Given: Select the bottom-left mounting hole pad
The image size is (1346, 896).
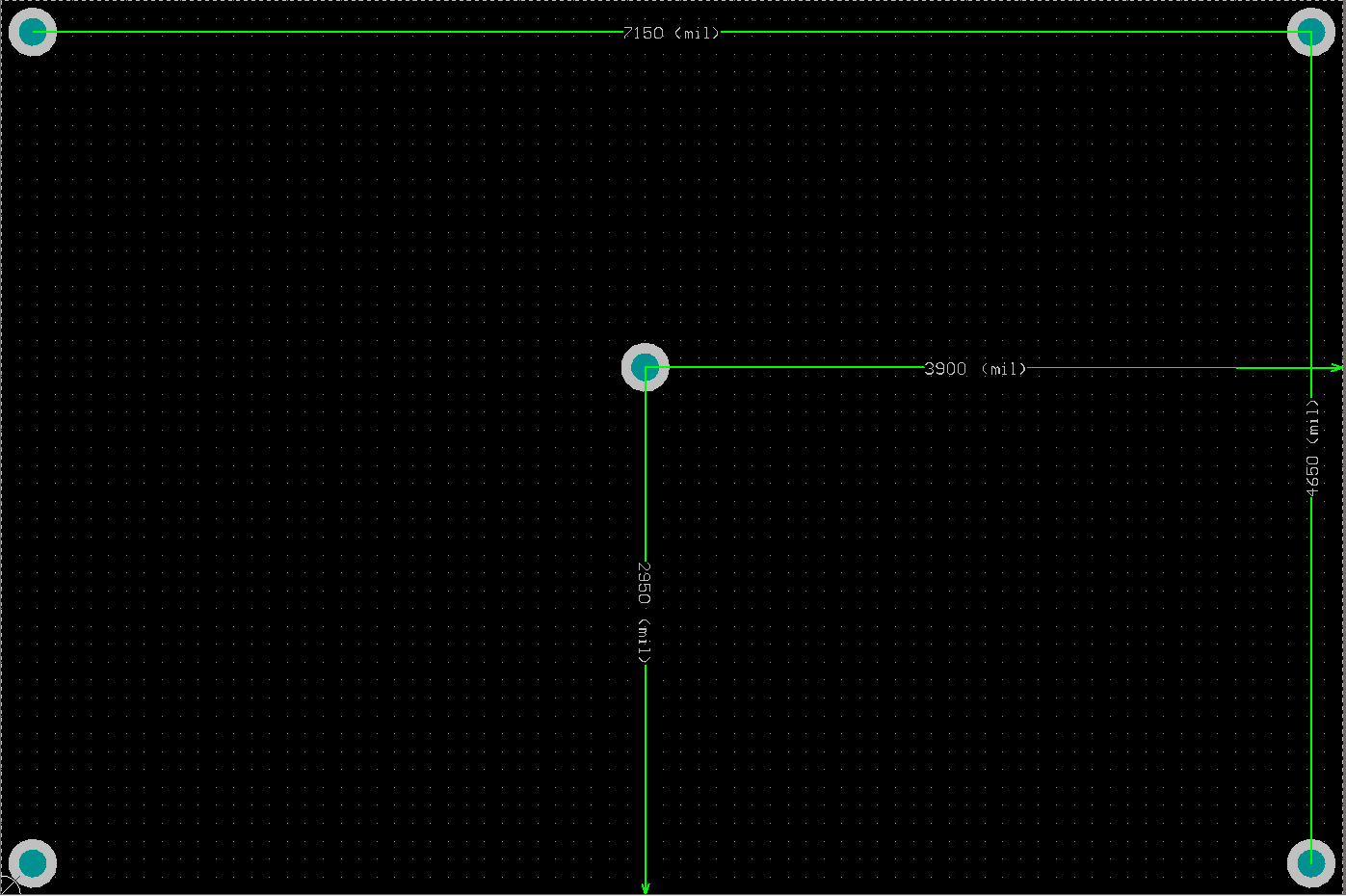Looking at the screenshot, I should point(33,863).
